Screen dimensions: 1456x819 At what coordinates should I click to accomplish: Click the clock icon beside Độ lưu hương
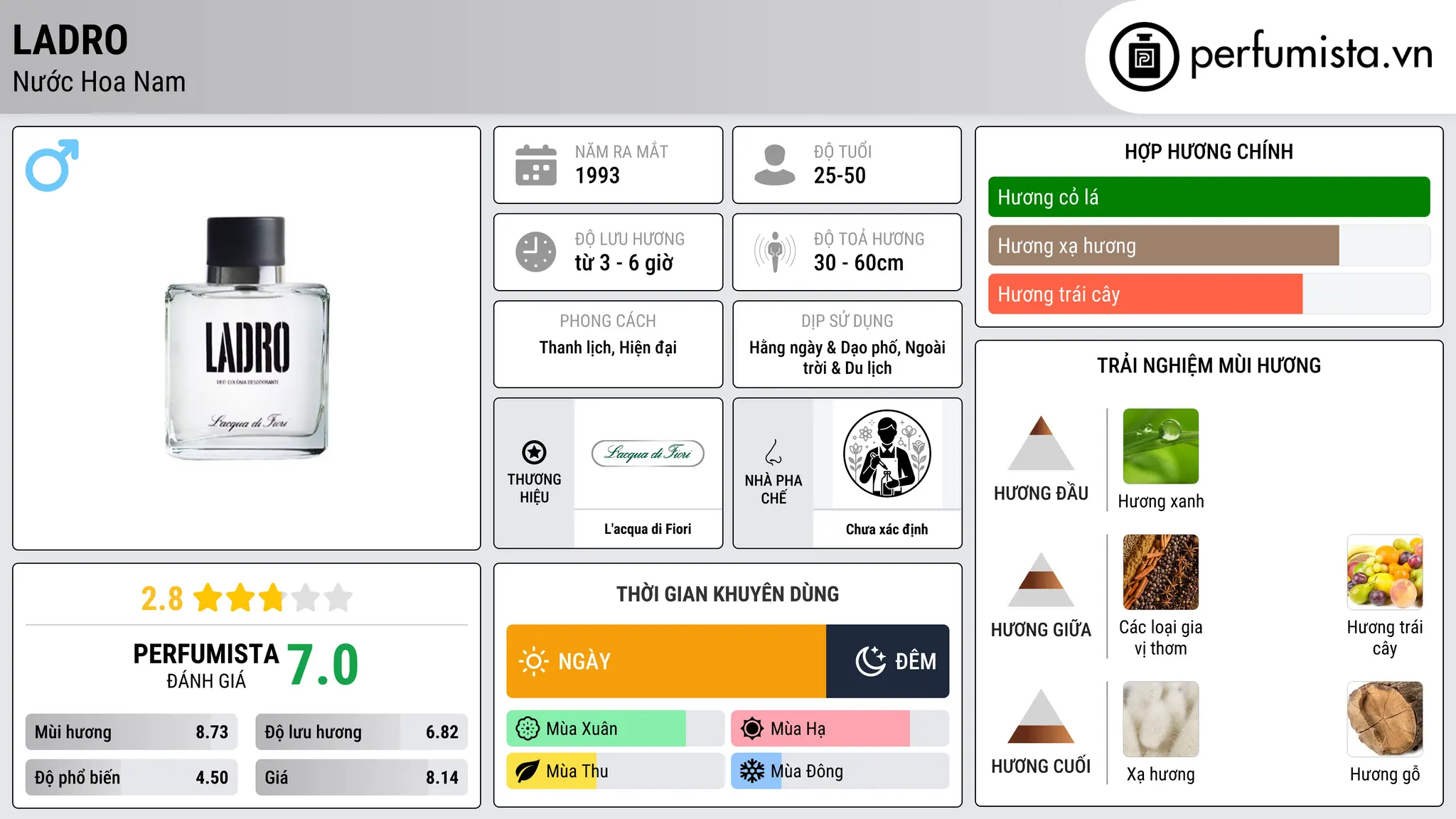[536, 252]
